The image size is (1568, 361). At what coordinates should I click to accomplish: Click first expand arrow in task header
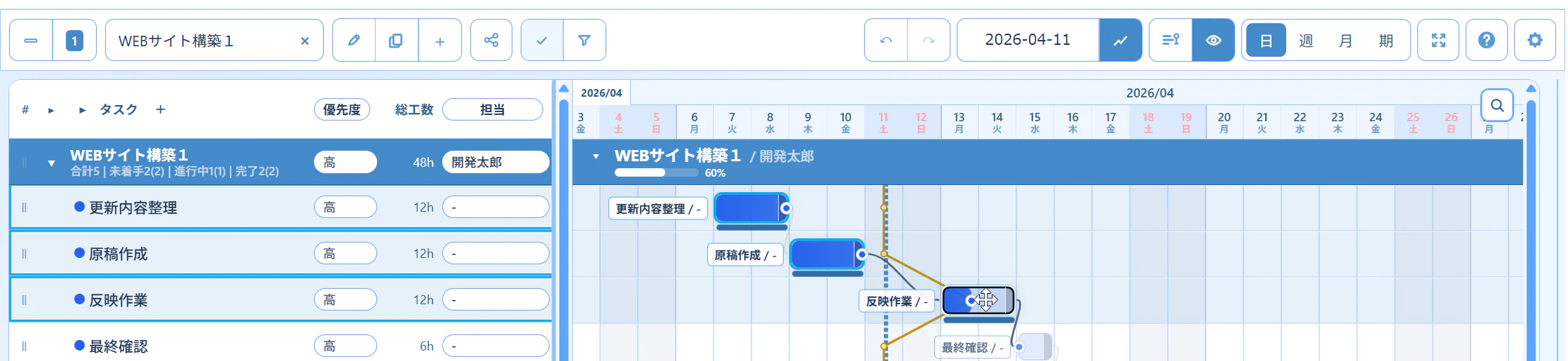(x=51, y=110)
